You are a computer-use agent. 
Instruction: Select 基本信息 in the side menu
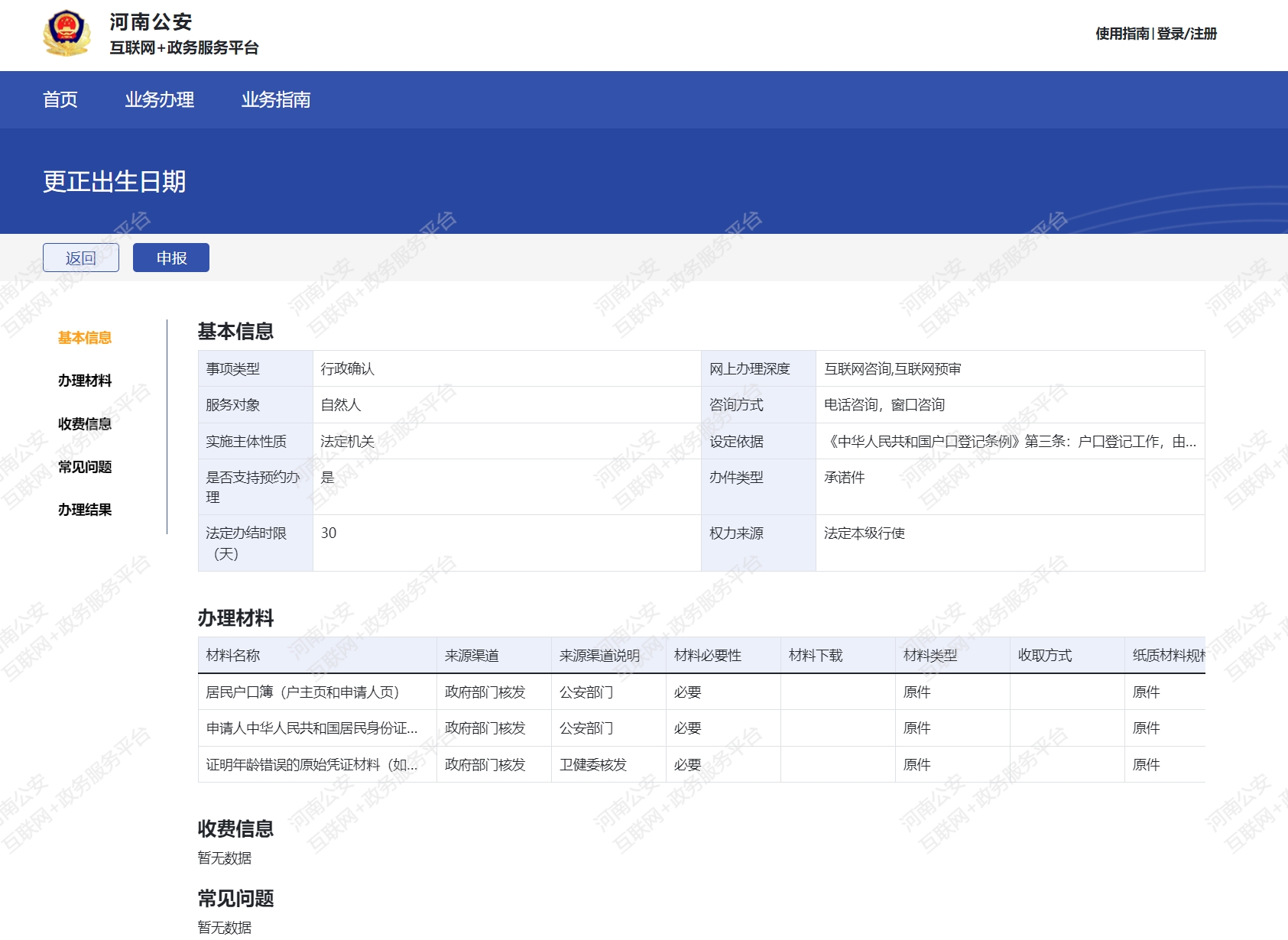pyautogui.click(x=85, y=338)
